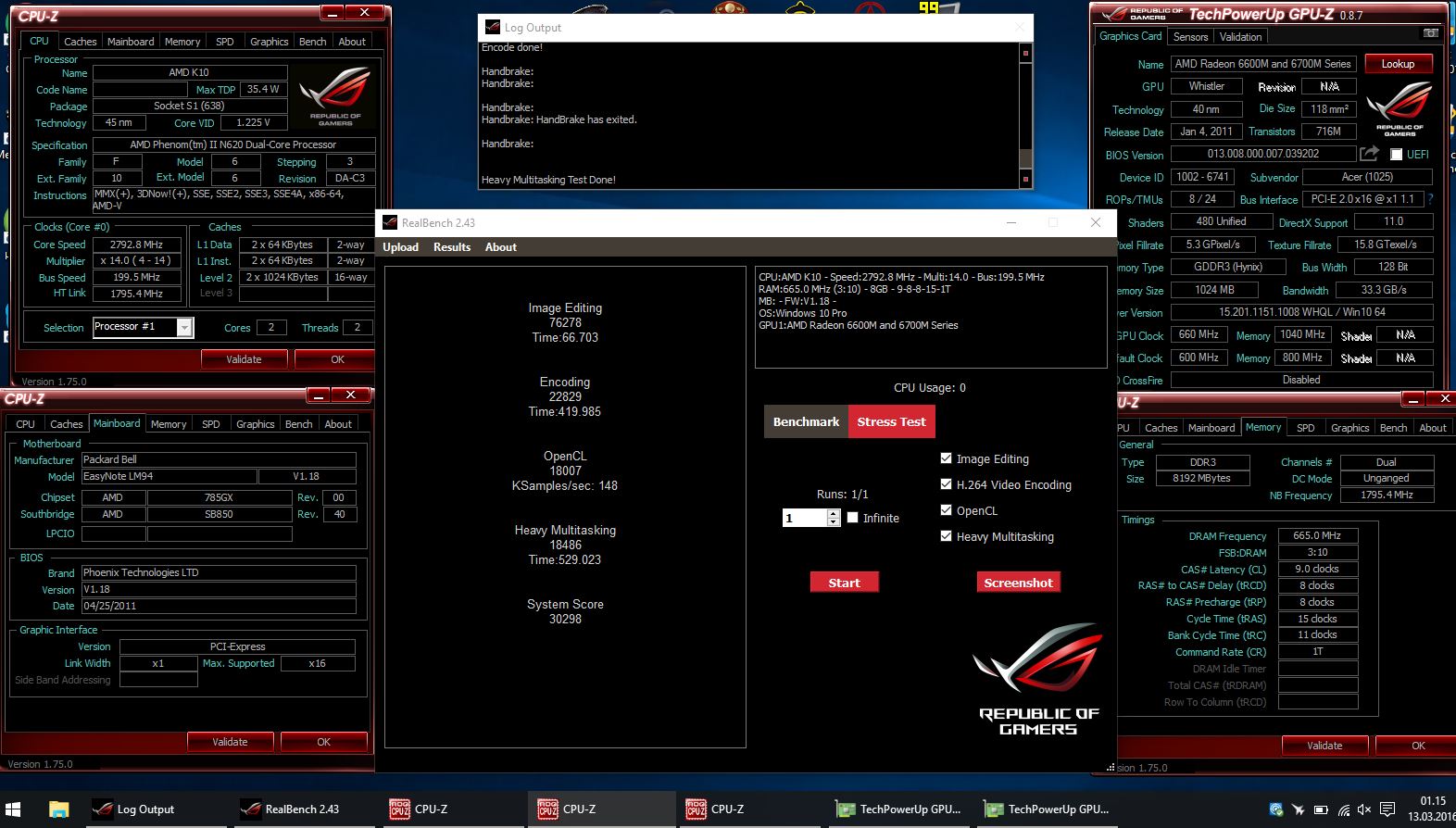The image size is (1456, 828).
Task: Open the Sensors tab in GPU-Z
Action: point(1190,37)
